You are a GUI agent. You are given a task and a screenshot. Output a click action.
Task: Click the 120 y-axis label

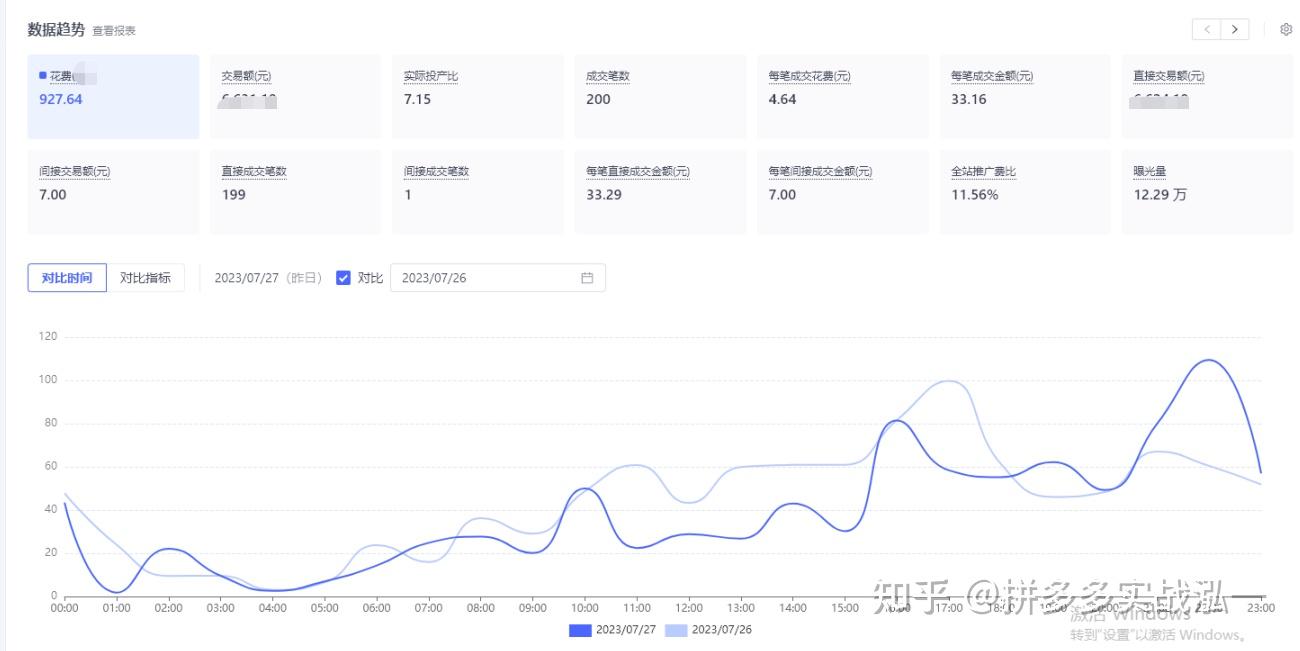click(x=48, y=337)
